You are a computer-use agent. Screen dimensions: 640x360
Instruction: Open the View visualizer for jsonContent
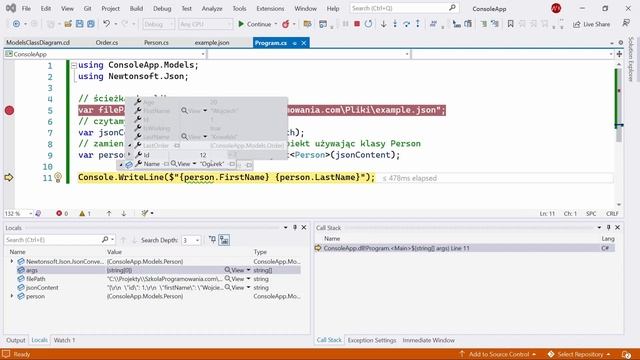[x=234, y=287]
